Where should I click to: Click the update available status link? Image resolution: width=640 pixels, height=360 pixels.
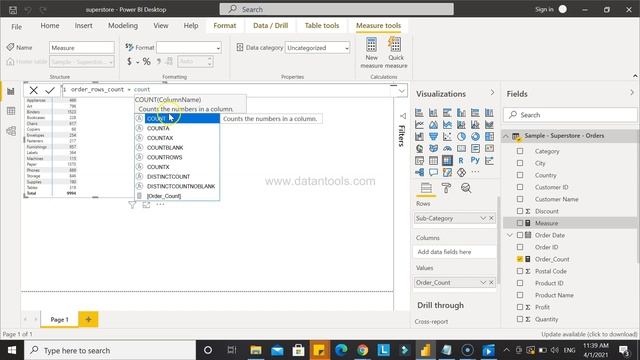[589, 334]
